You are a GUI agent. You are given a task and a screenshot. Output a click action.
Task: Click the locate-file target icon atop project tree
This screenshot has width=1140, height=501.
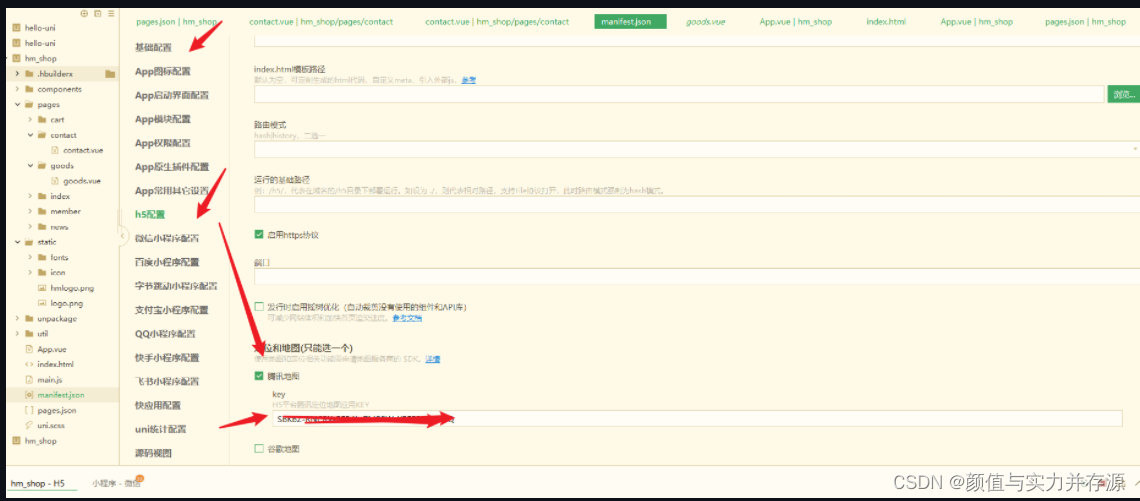click(84, 13)
